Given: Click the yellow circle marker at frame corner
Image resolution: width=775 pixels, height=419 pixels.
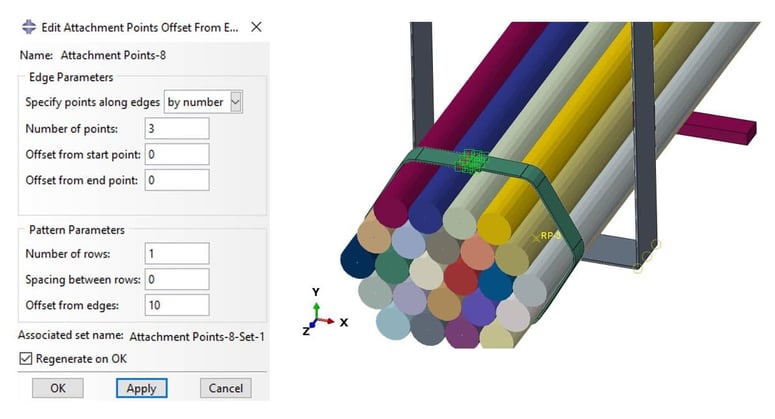Looking at the screenshot, I should 654,244.
